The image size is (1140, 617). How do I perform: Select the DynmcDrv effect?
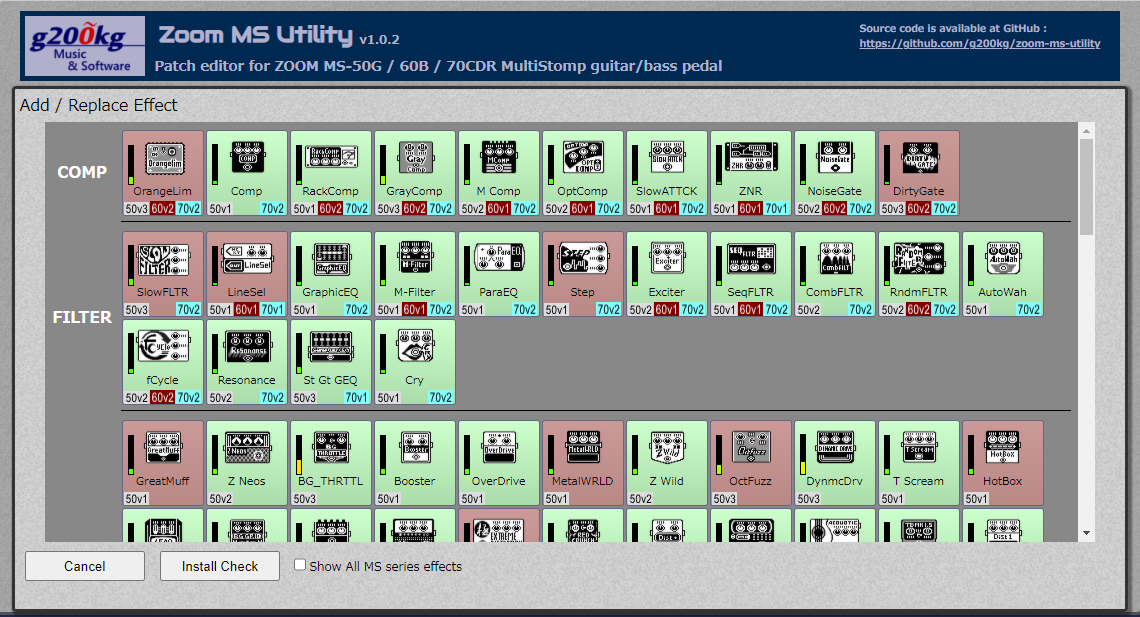click(x=835, y=463)
